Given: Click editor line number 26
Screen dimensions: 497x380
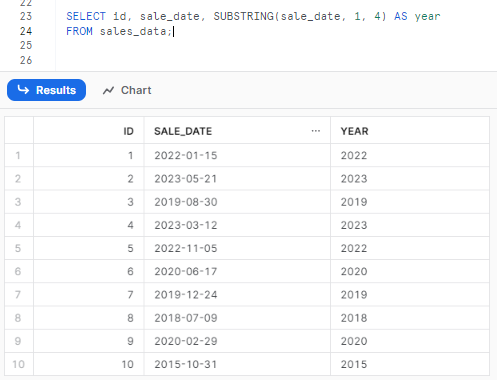Looking at the screenshot, I should 26,60.
